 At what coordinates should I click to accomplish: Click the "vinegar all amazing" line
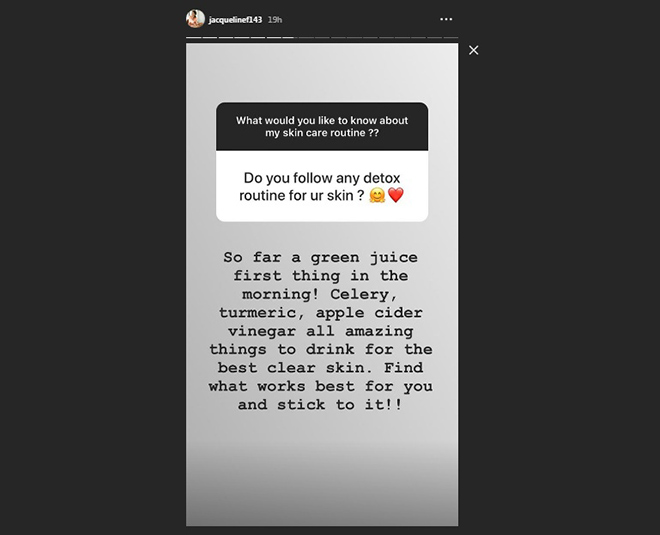[321, 331]
